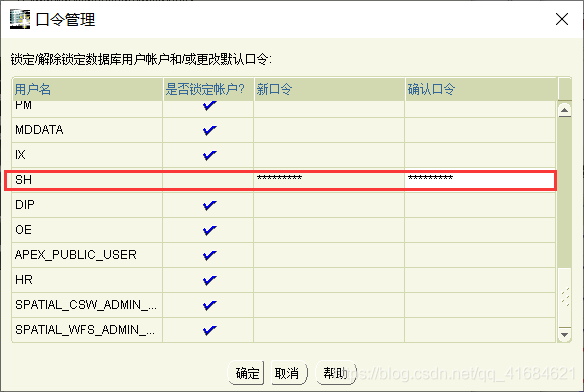Click the 取消 button
Image resolution: width=584 pixels, height=392 pixels.
(x=289, y=373)
